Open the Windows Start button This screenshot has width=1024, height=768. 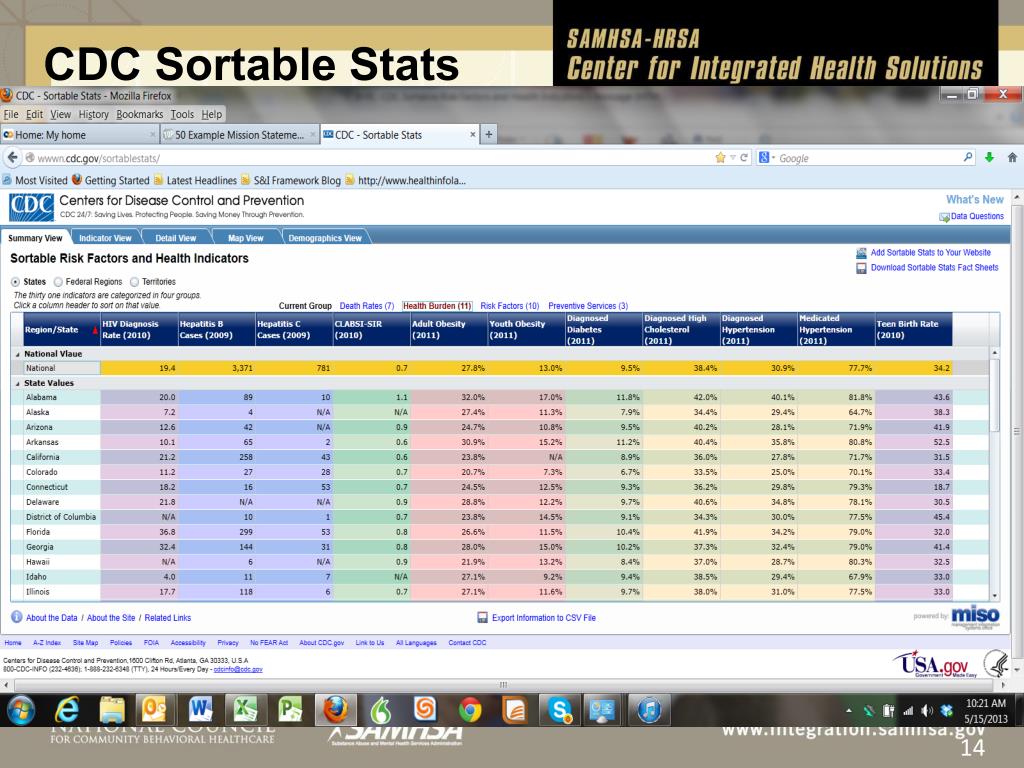pyautogui.click(x=20, y=711)
